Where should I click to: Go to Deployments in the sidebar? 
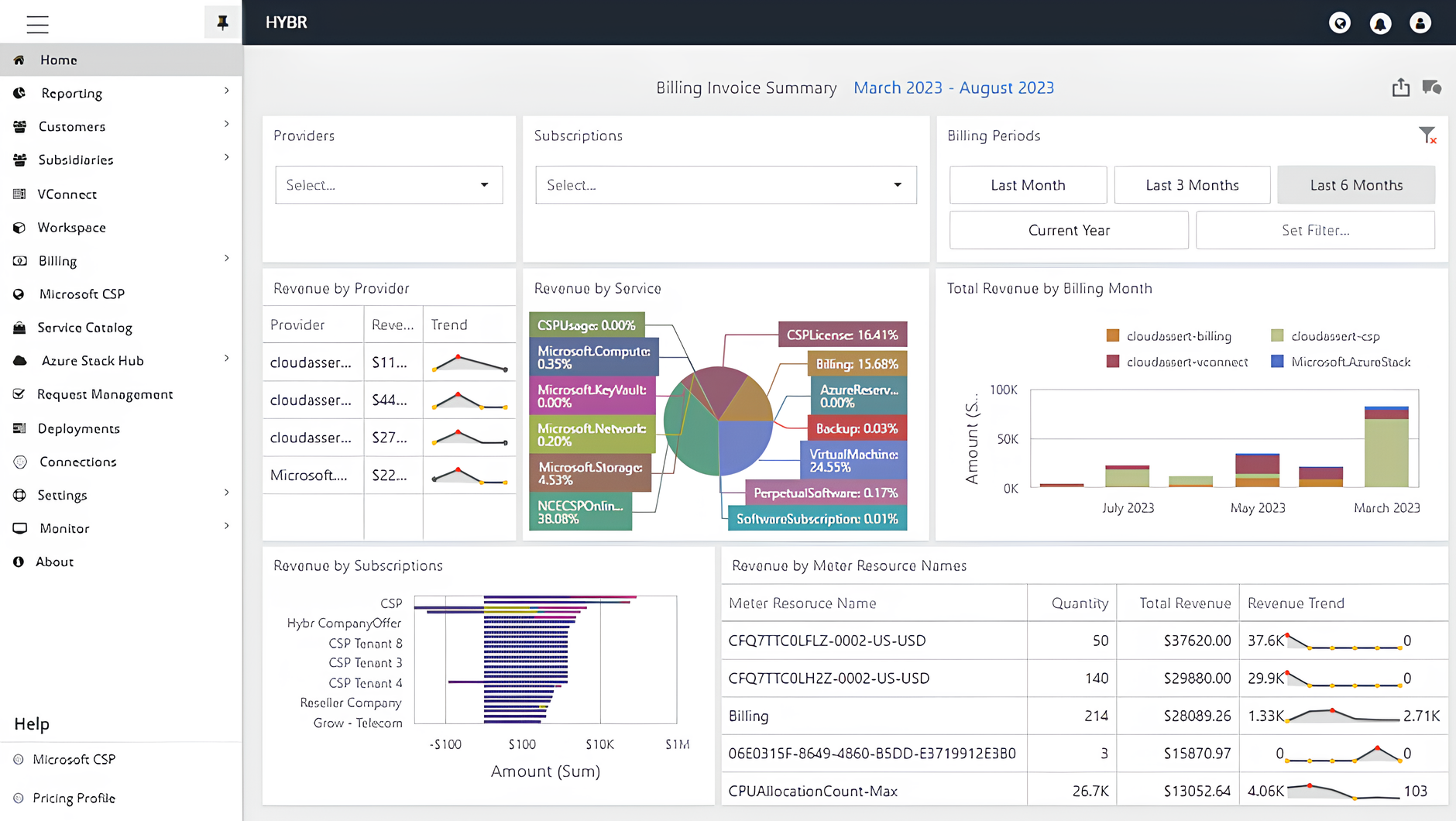(x=78, y=428)
